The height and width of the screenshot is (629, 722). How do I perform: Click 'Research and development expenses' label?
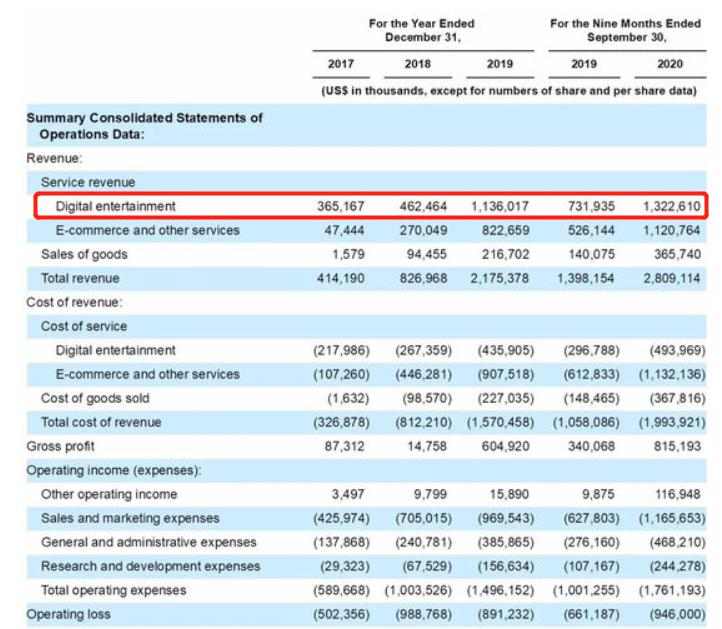pyautogui.click(x=151, y=566)
